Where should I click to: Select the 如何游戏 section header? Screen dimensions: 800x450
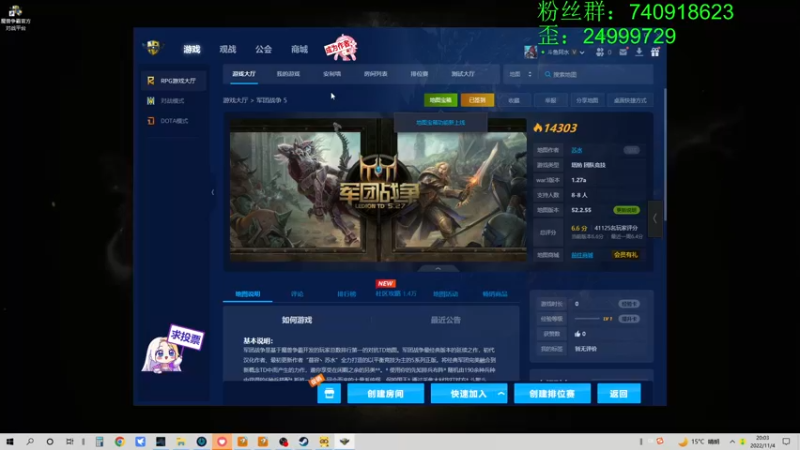tap(297, 320)
